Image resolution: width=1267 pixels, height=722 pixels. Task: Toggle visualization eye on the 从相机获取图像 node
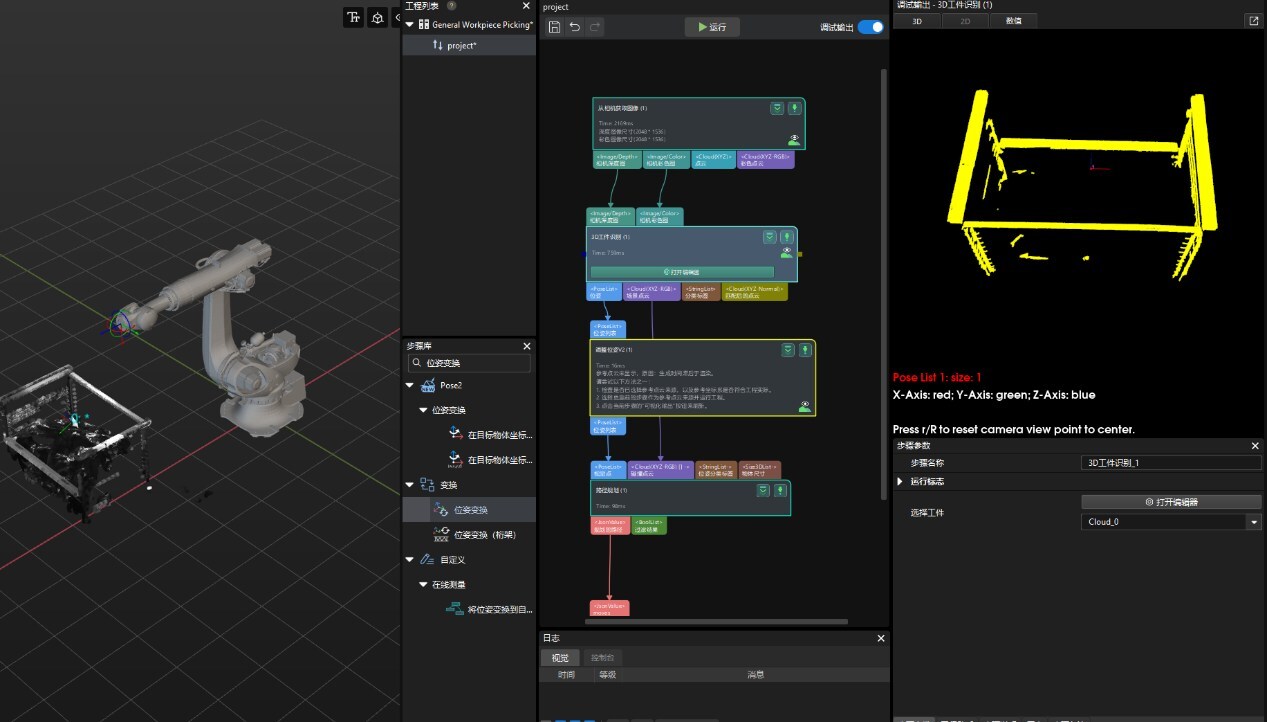(x=794, y=140)
